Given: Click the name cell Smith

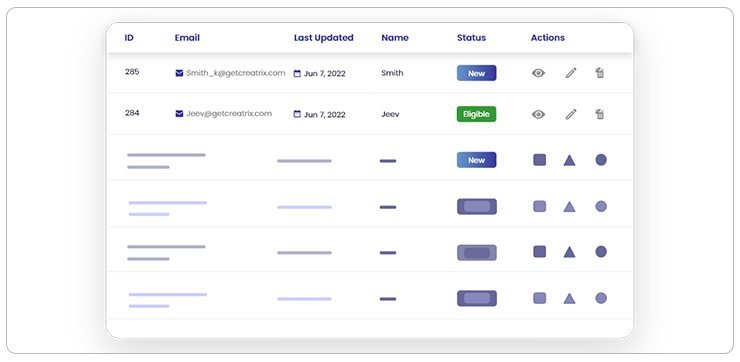Looking at the screenshot, I should (392, 73).
